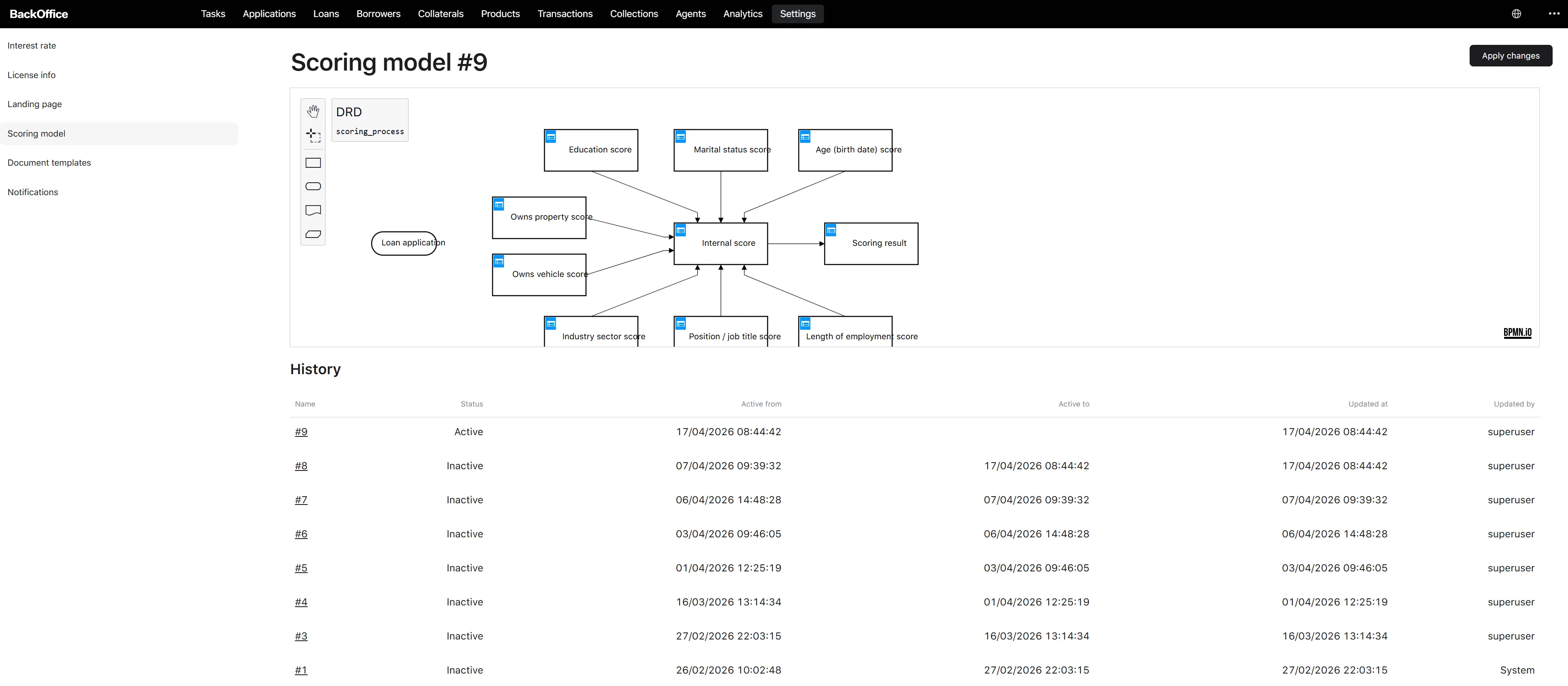Open the three-dots more menu
Screen dimensions: 1568x686
click(1554, 13)
